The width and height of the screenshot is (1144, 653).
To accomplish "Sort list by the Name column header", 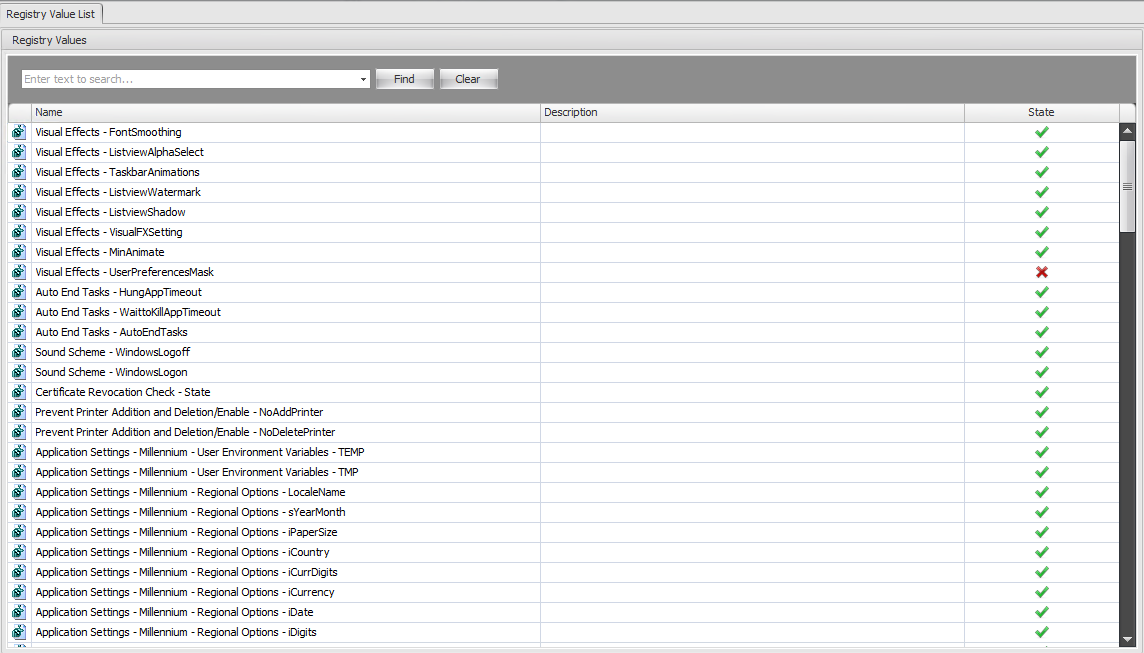I will (x=285, y=112).
